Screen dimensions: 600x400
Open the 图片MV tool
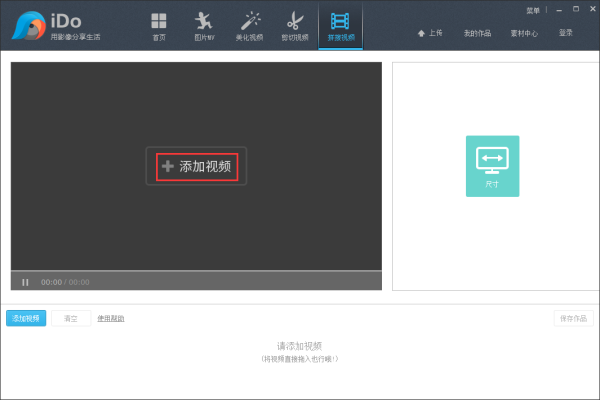tap(203, 25)
